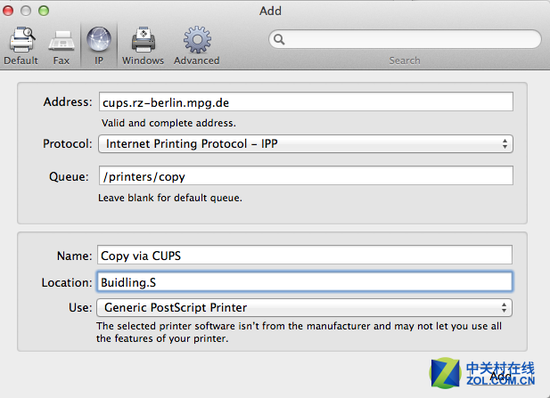Open the Default printer browser
The height and width of the screenshot is (398, 550).
21,46
